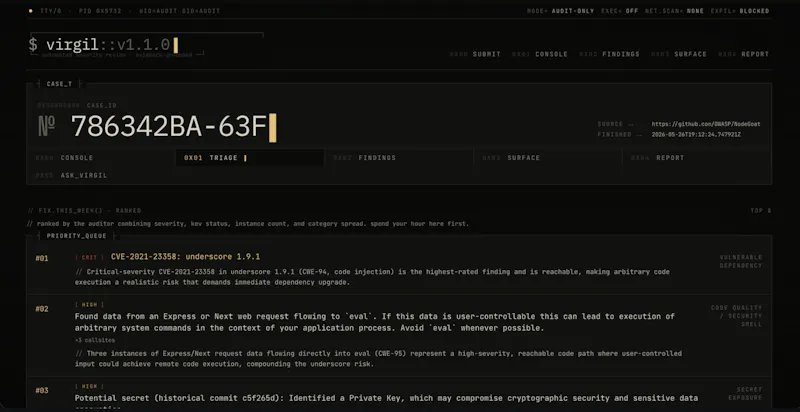
Task: Open the Potential secret Private Key finding
Action: tap(386, 398)
